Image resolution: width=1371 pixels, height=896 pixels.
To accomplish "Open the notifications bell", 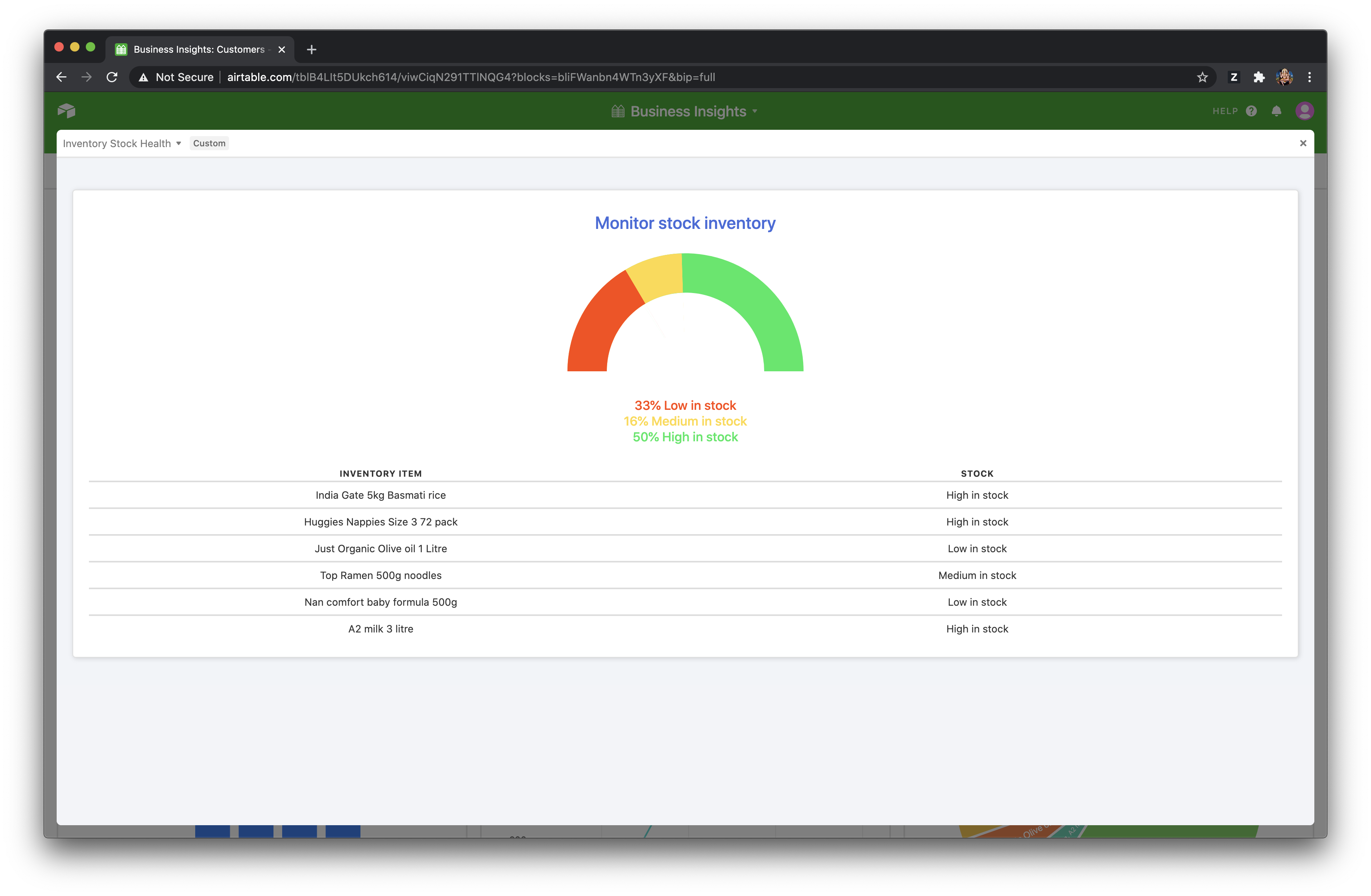I will tap(1277, 111).
